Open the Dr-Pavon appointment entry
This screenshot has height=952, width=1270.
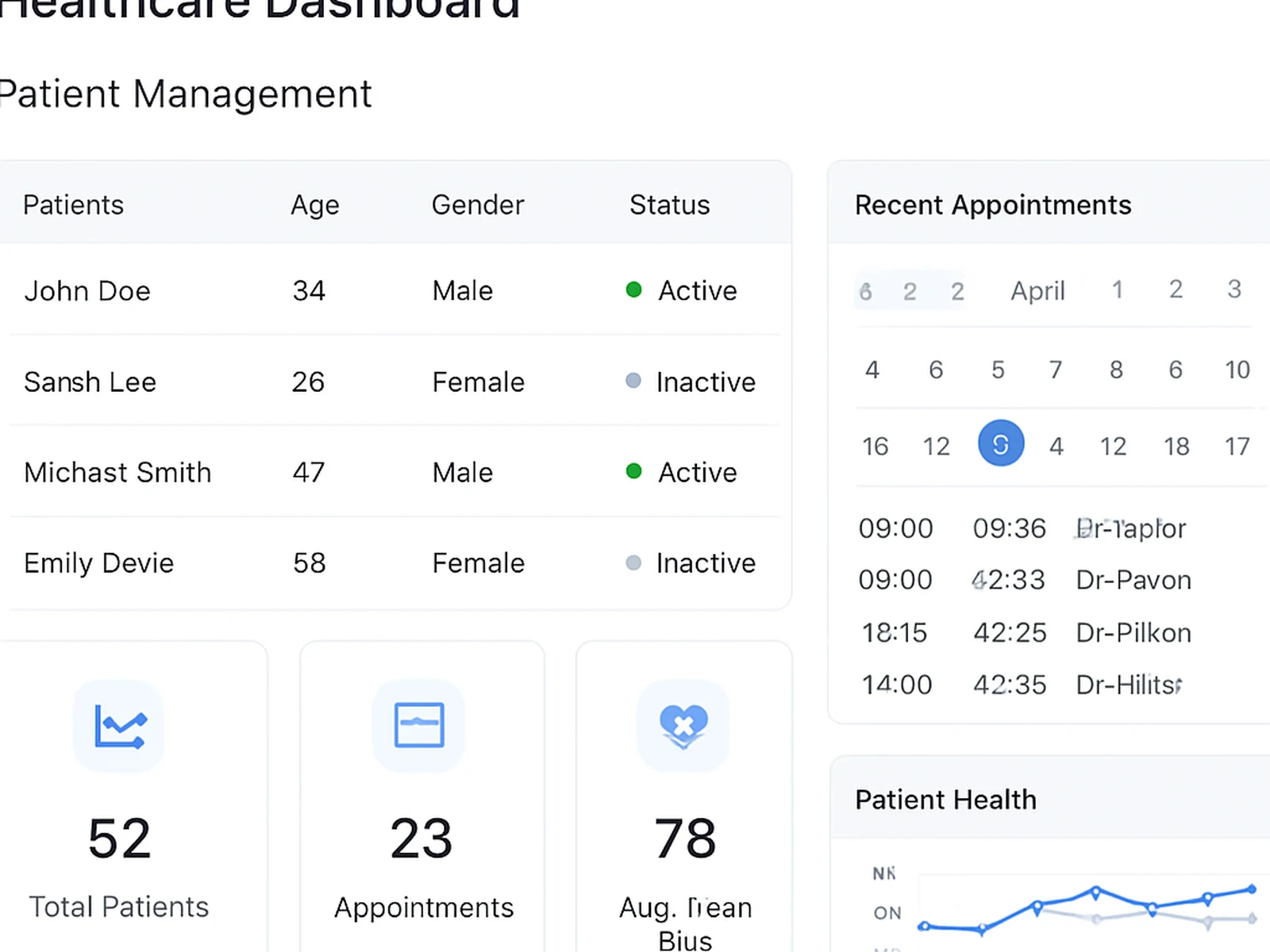[1133, 580]
